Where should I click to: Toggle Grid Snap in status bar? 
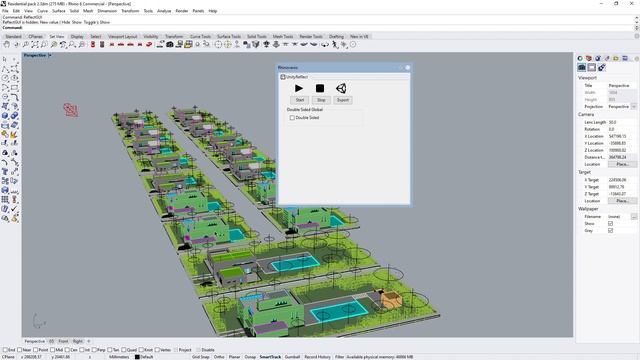(200, 357)
